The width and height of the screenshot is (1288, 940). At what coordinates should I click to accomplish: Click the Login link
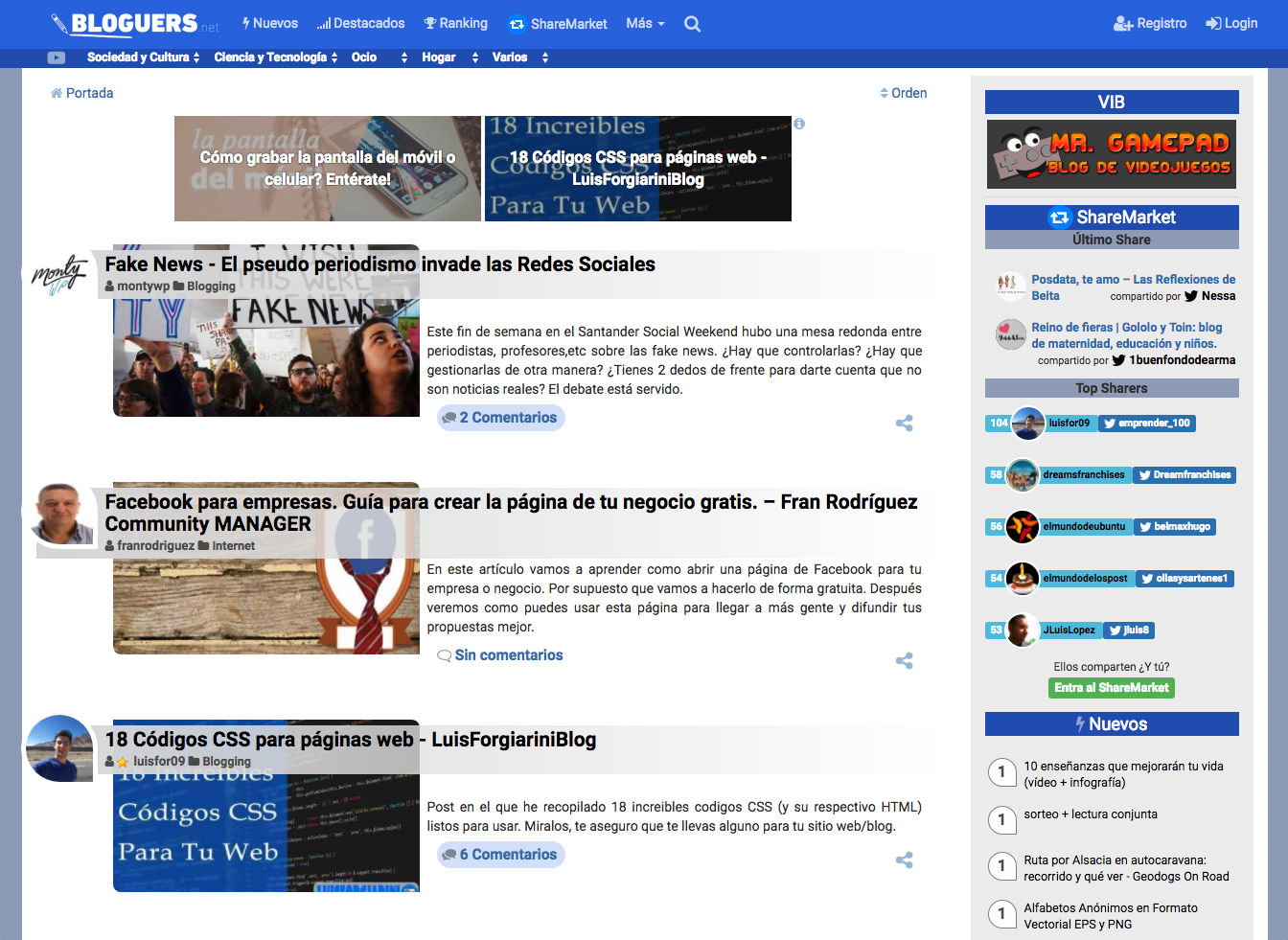coord(1231,23)
